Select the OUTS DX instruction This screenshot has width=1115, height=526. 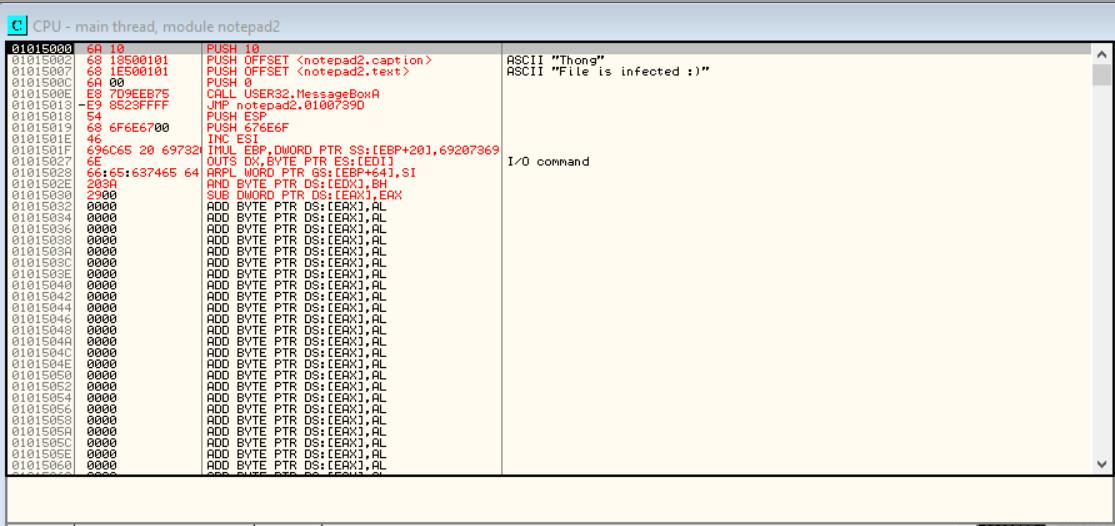pyautogui.click(x=300, y=162)
